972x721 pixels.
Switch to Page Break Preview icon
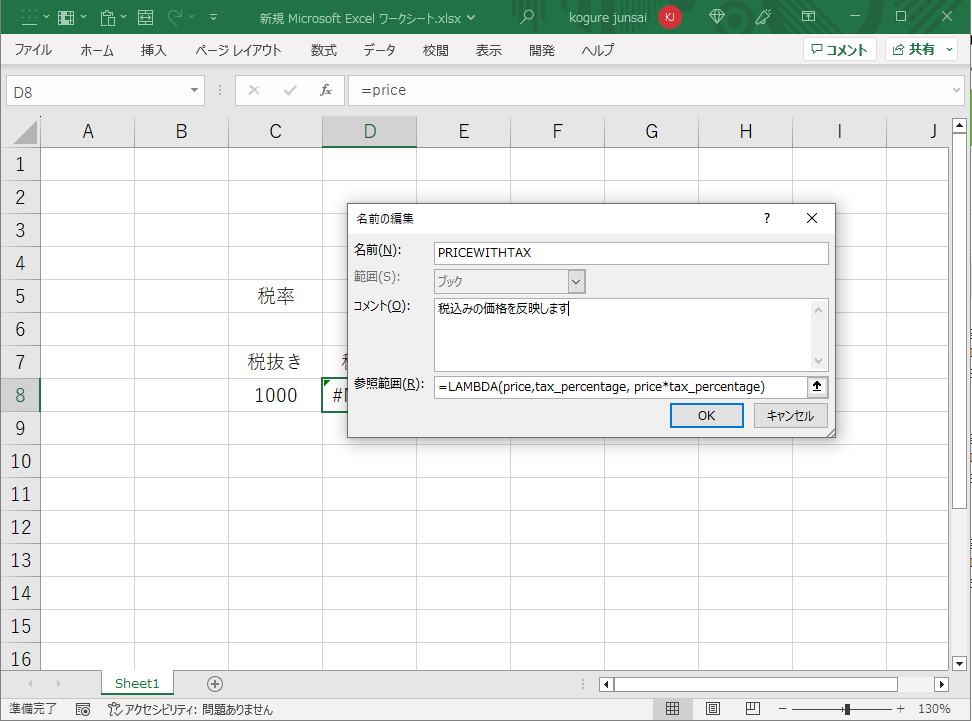753,708
